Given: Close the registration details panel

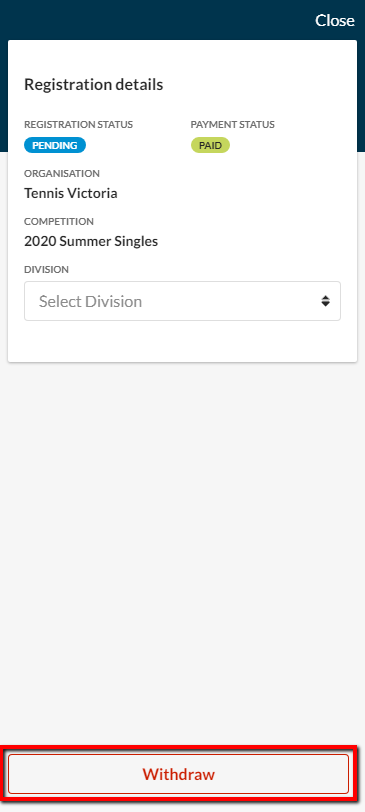Looking at the screenshot, I should (334, 20).
